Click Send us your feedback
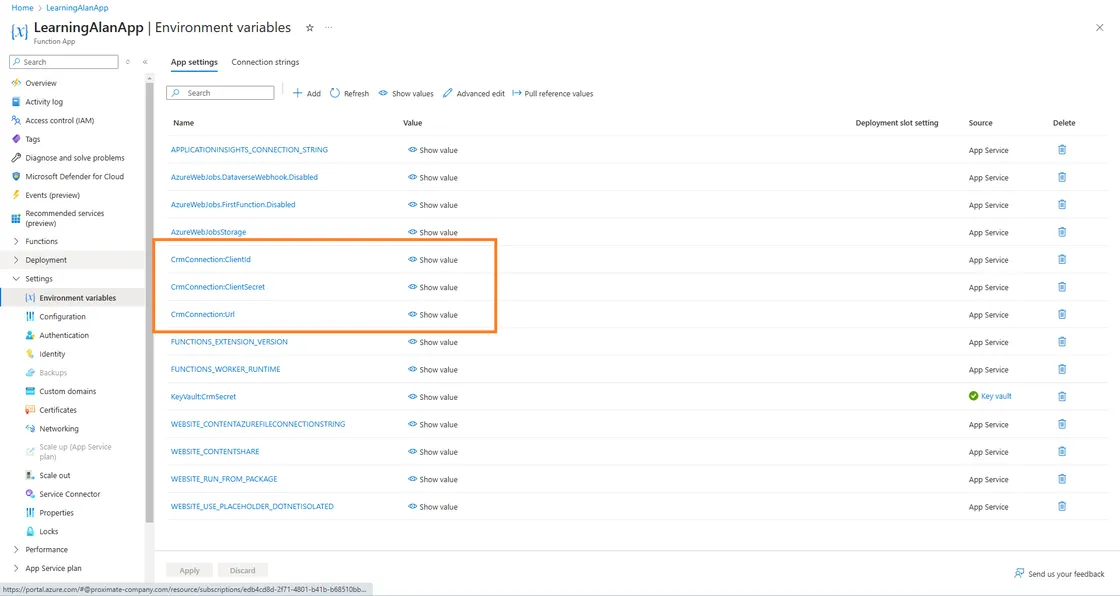 [1059, 574]
